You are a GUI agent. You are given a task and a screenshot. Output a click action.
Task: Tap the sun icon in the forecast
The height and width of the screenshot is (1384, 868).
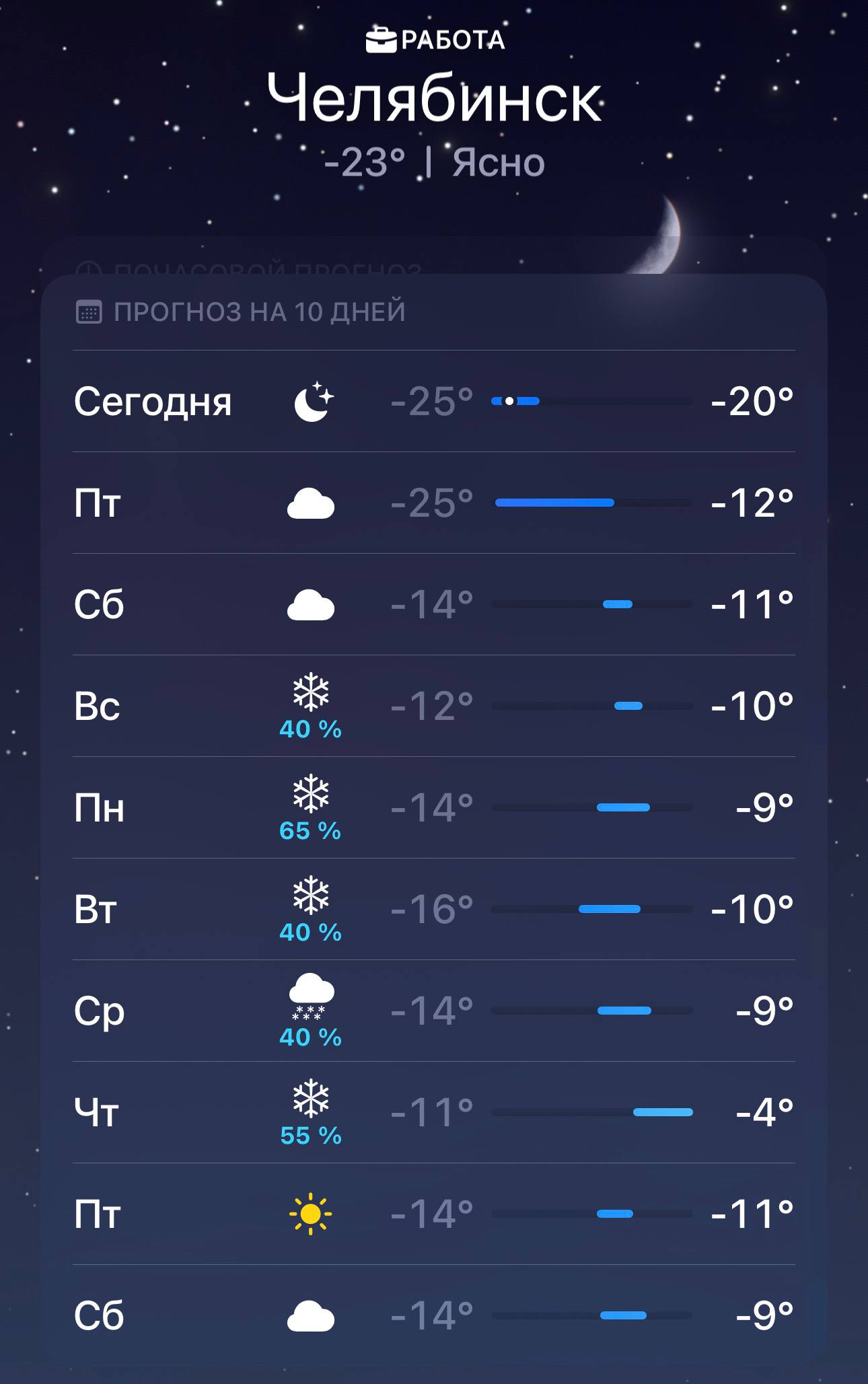coord(310,1214)
